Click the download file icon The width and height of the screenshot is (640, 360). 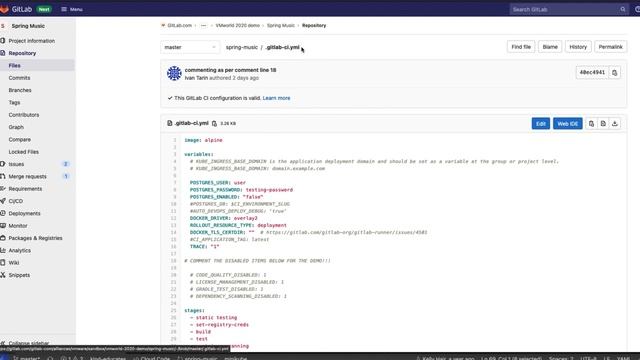tap(615, 124)
